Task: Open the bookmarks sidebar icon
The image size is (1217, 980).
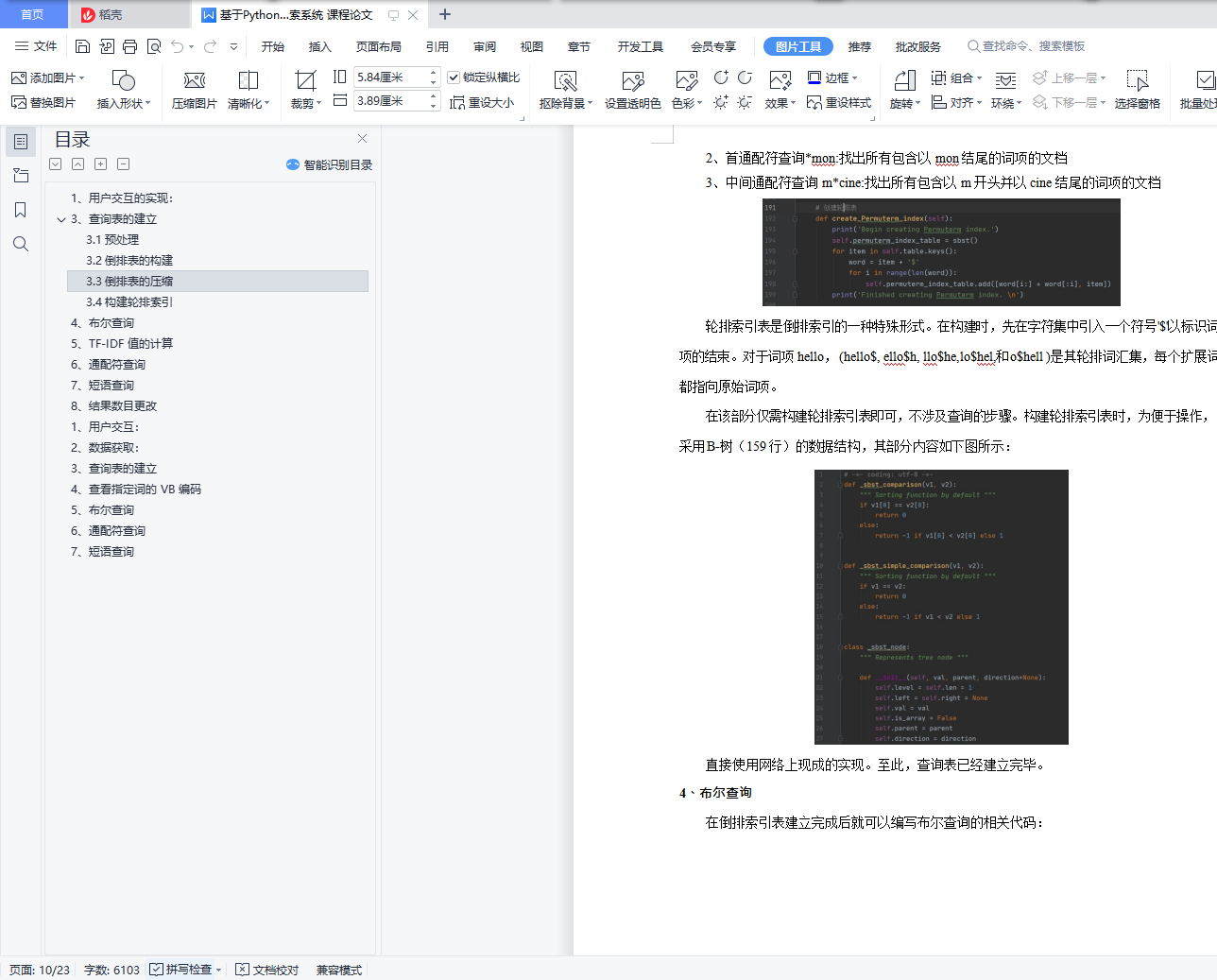Action: 21,210
